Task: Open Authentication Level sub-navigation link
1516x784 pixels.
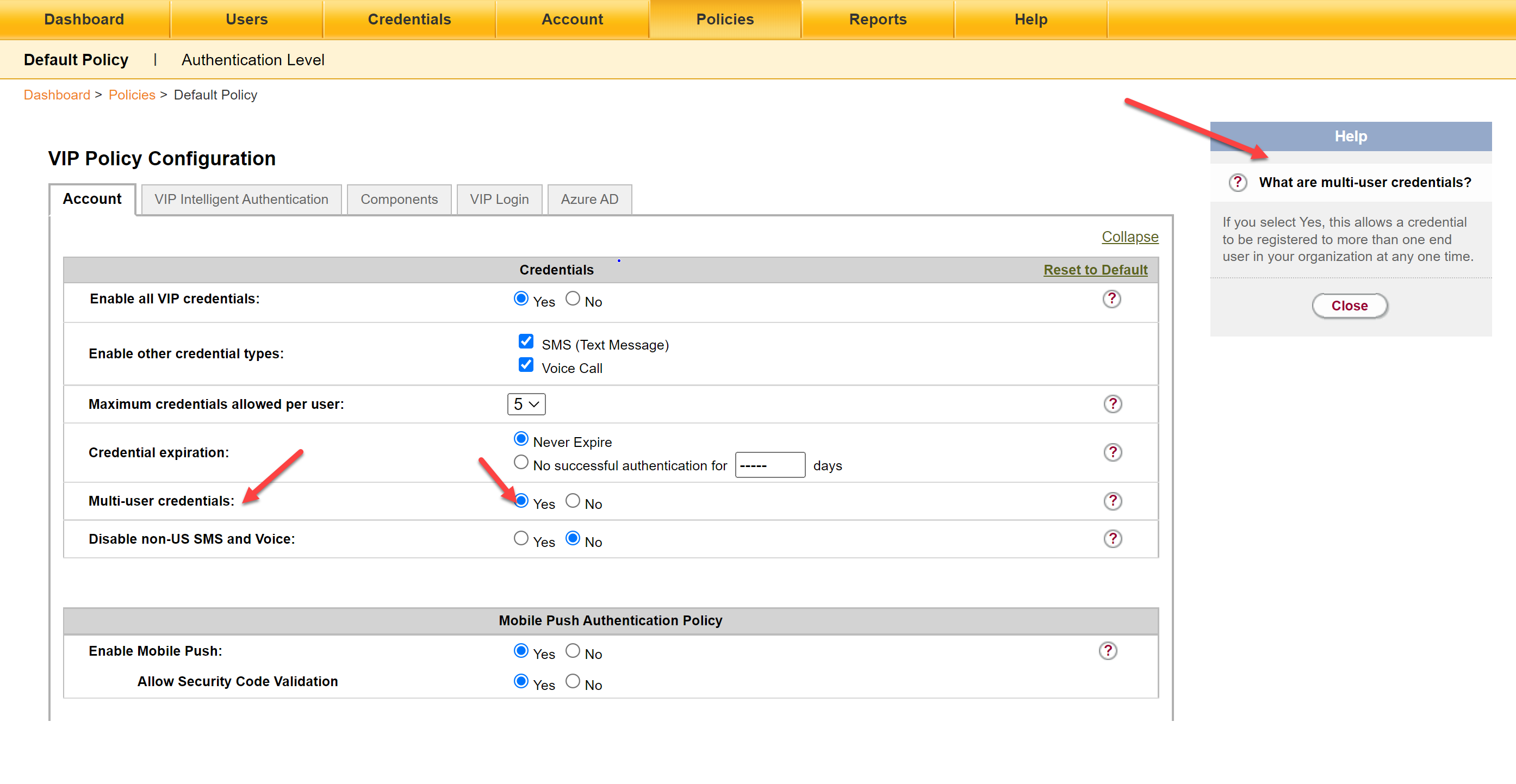Action: (252, 60)
